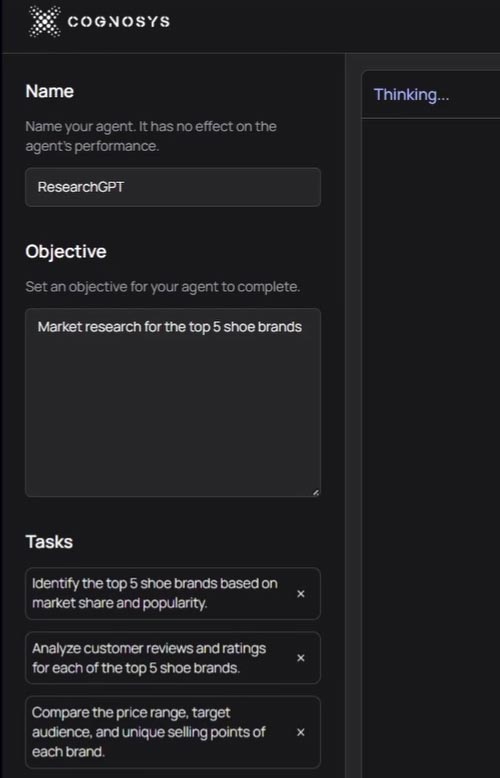The height and width of the screenshot is (778, 500).
Task: Select the "Compare the price range" task text
Action: click(149, 732)
